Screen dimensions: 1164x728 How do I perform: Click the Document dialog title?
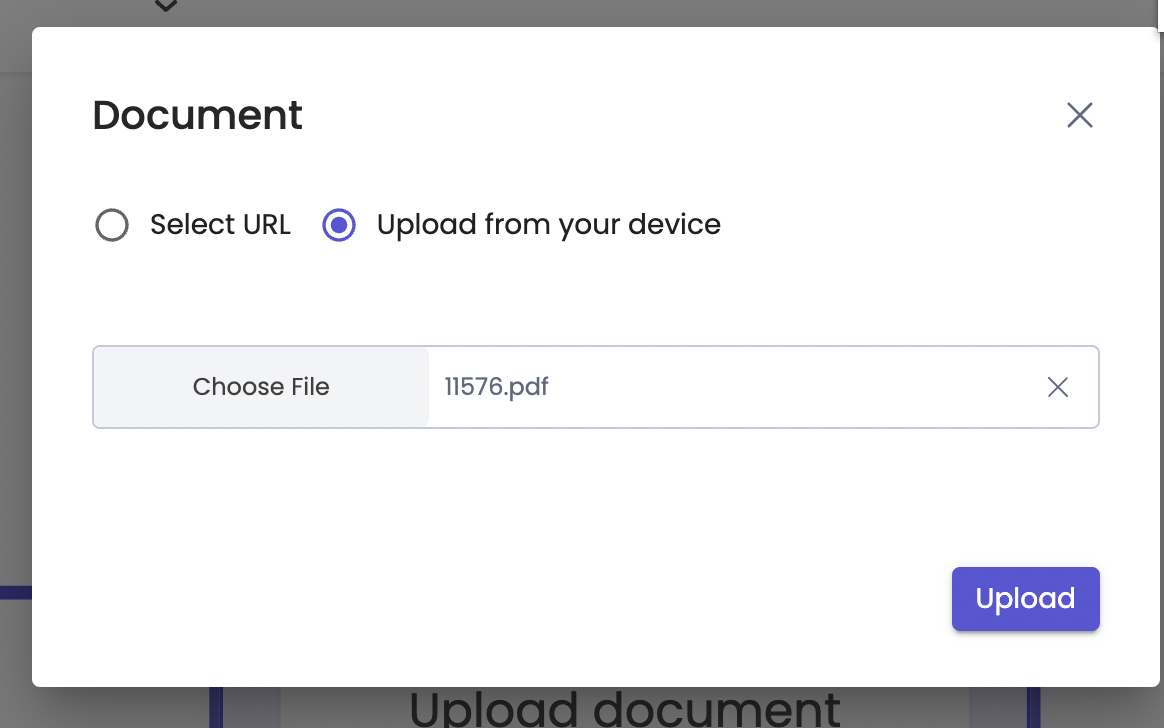click(x=197, y=115)
